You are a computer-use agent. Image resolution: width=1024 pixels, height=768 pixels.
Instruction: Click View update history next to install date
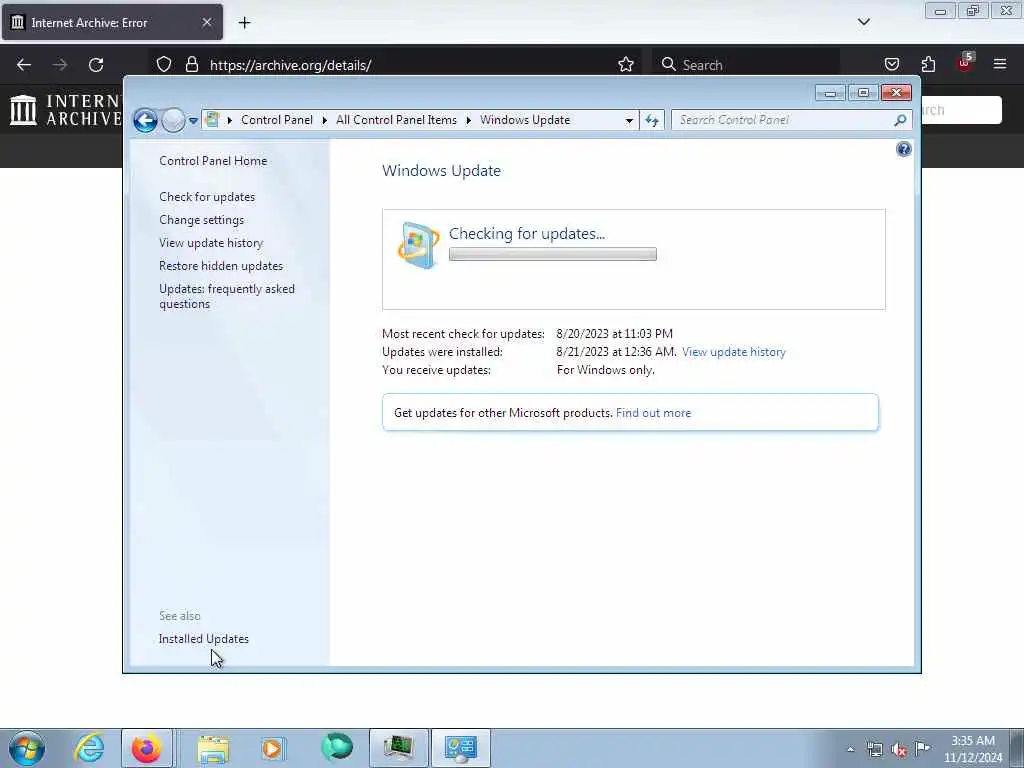click(733, 352)
